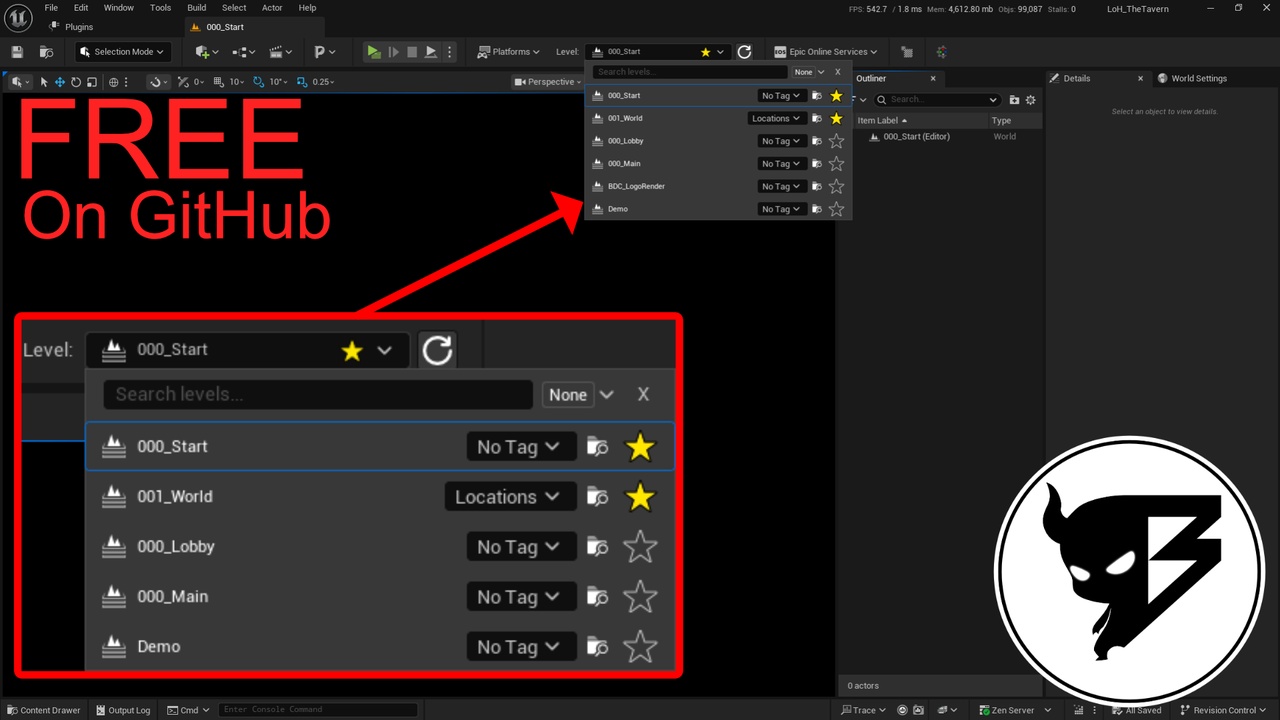Close the Outliner tab

point(933,78)
